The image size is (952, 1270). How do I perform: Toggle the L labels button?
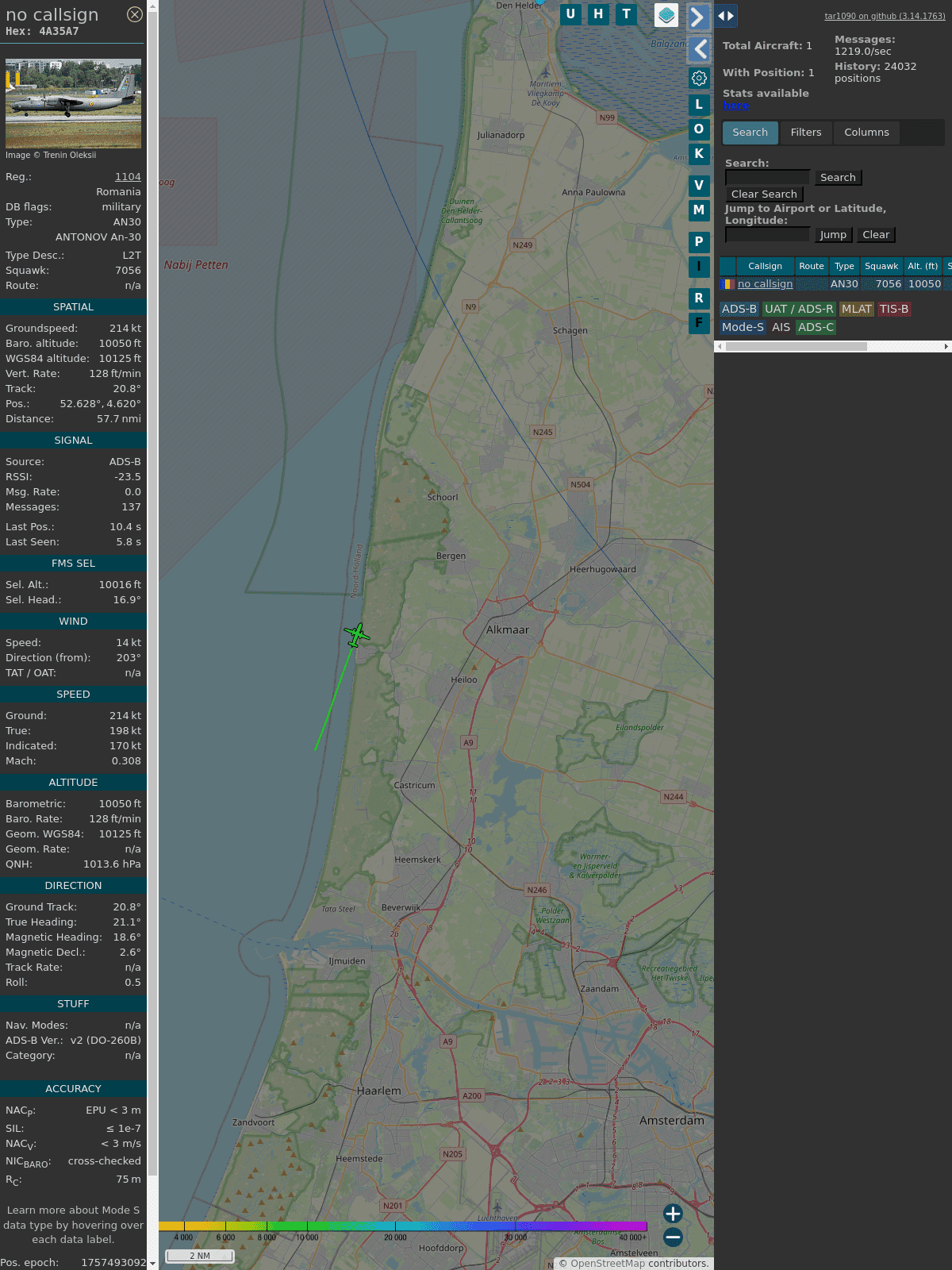coord(699,104)
